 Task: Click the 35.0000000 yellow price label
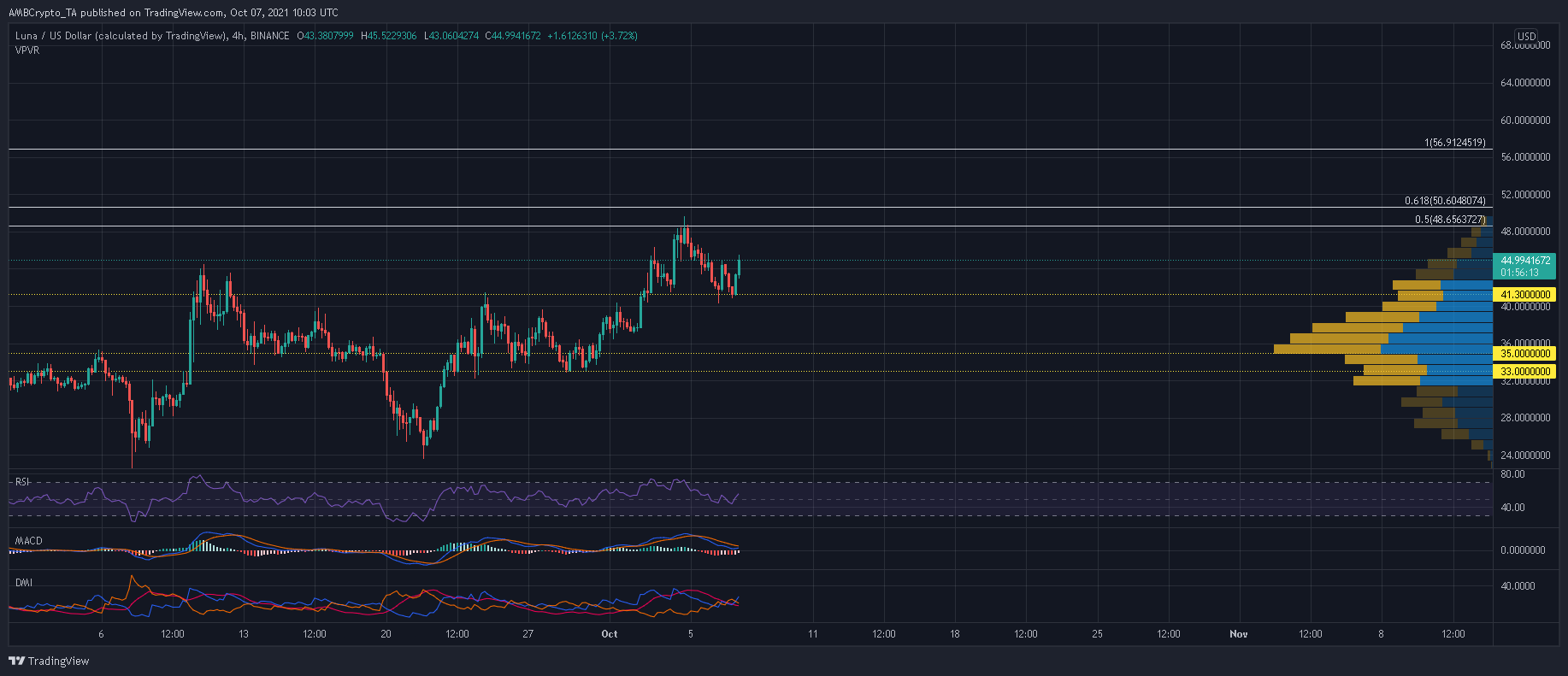click(x=1525, y=354)
